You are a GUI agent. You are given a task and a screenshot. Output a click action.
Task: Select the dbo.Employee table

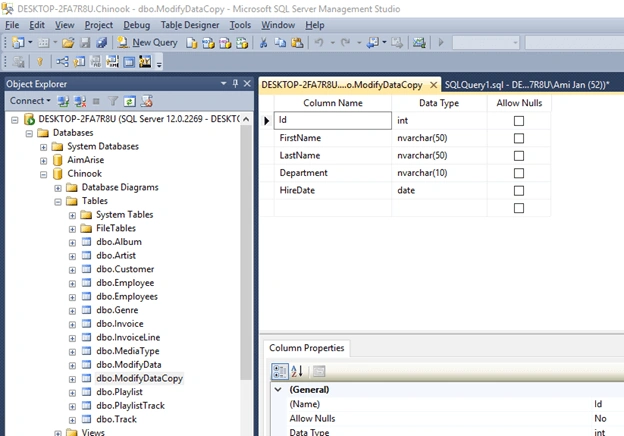point(125,283)
